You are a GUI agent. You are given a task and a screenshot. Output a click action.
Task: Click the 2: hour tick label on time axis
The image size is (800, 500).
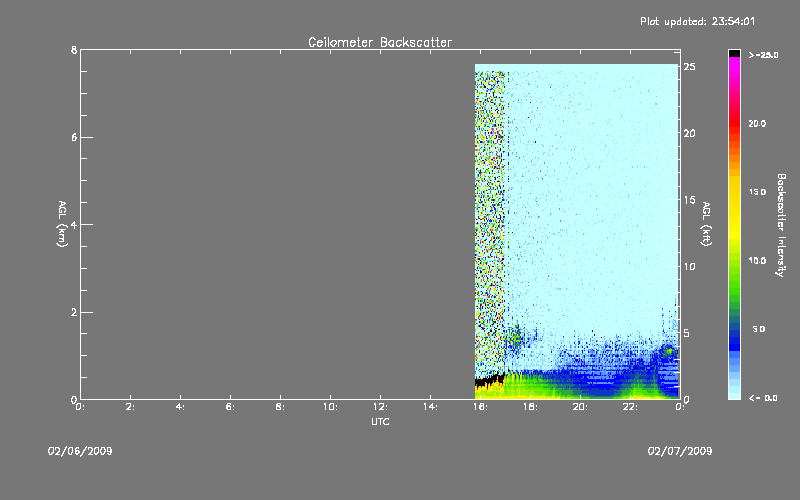point(131,407)
